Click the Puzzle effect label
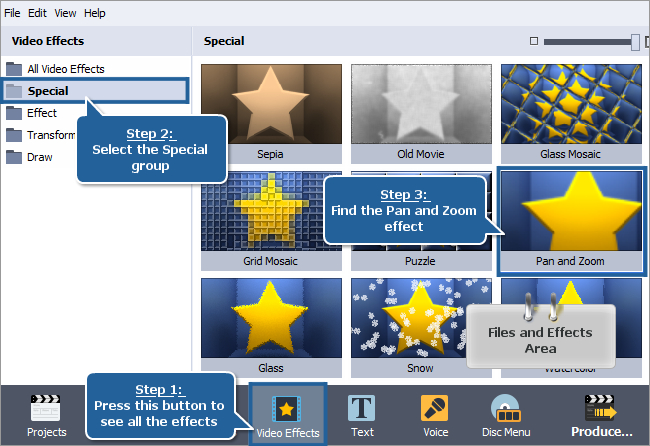Viewport: 650px width, 446px height. (420, 261)
